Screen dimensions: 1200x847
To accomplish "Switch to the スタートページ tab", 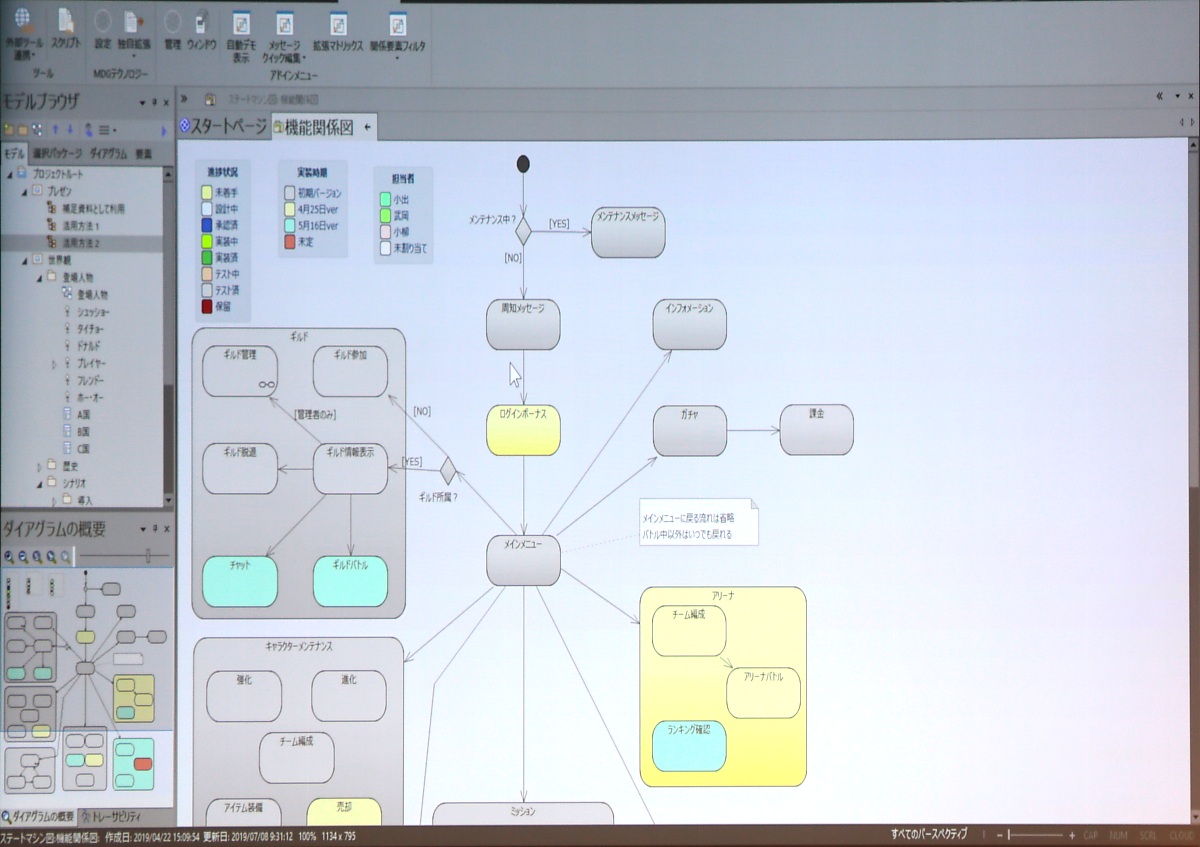I will (222, 127).
